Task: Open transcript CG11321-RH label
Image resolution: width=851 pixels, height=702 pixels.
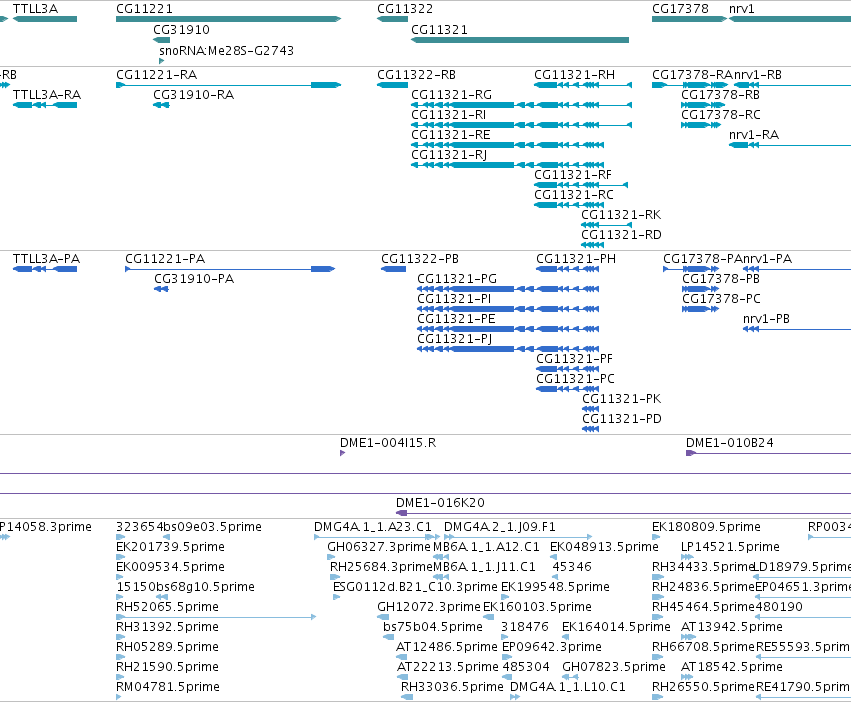Action: 574,74
